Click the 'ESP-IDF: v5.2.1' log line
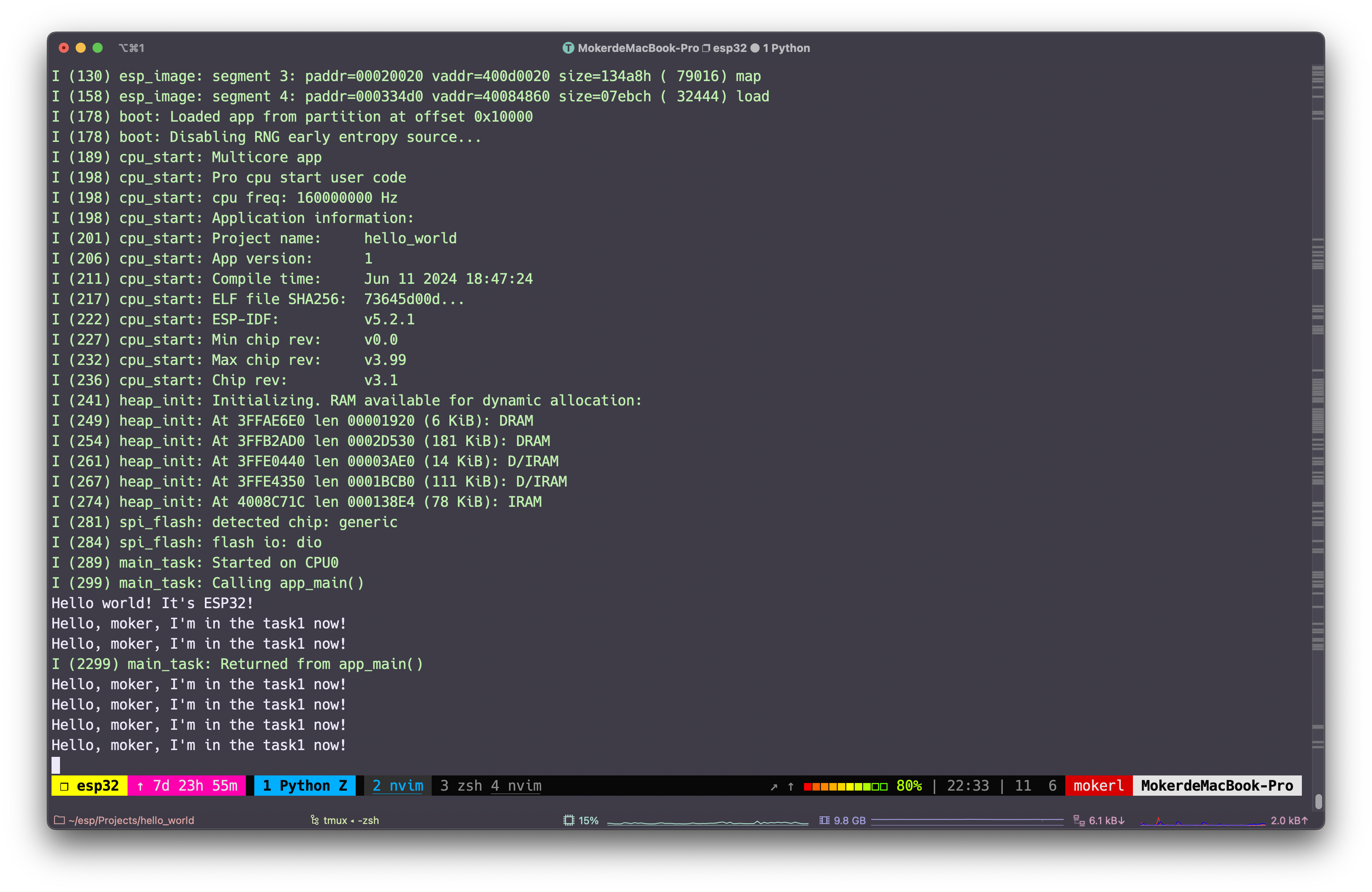 coord(233,319)
